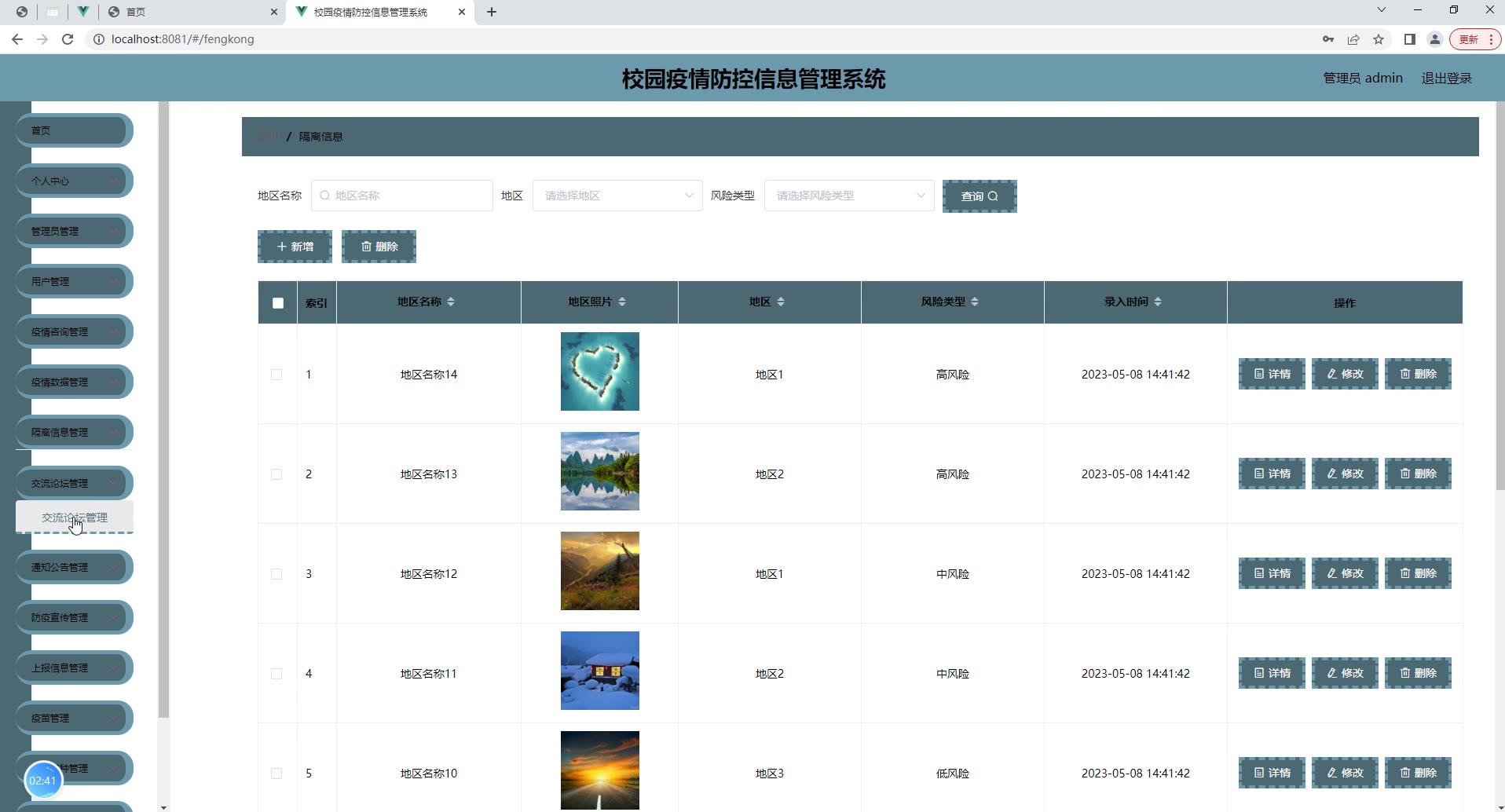Screen dimensions: 1505x812
Task: Open the 首页 sidebar menu item
Action: tap(74, 130)
